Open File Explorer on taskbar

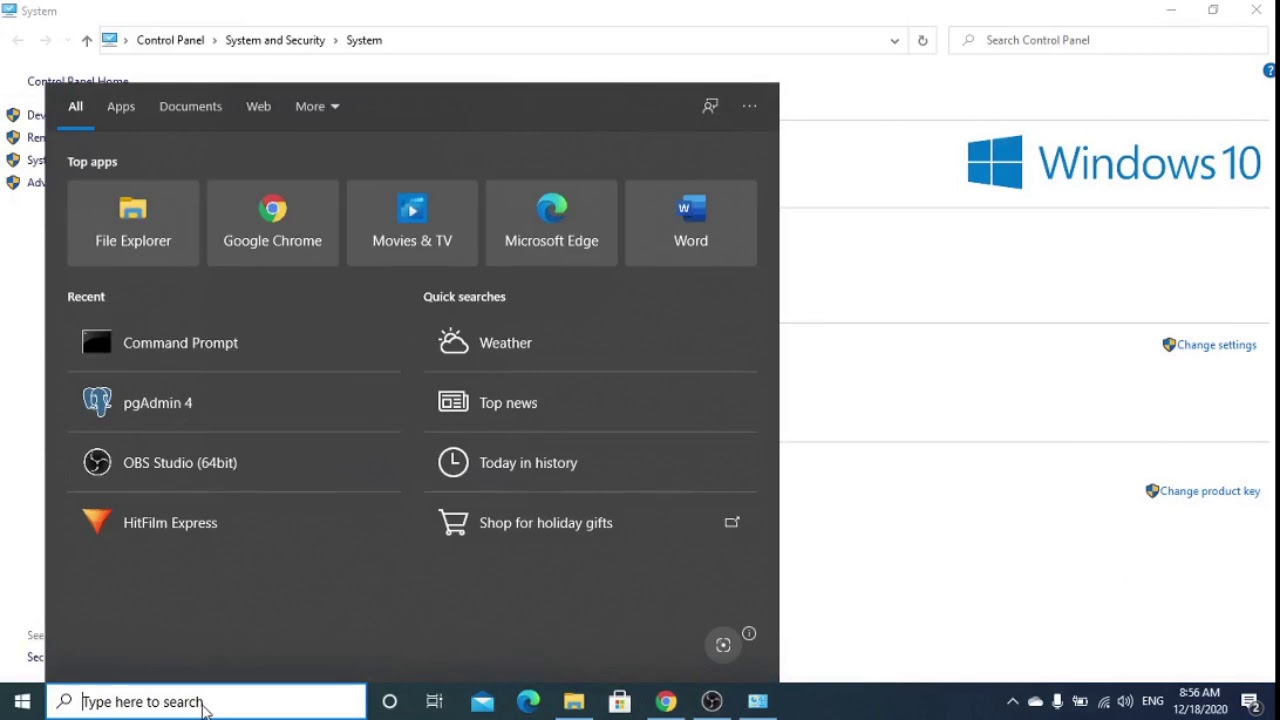tap(574, 702)
